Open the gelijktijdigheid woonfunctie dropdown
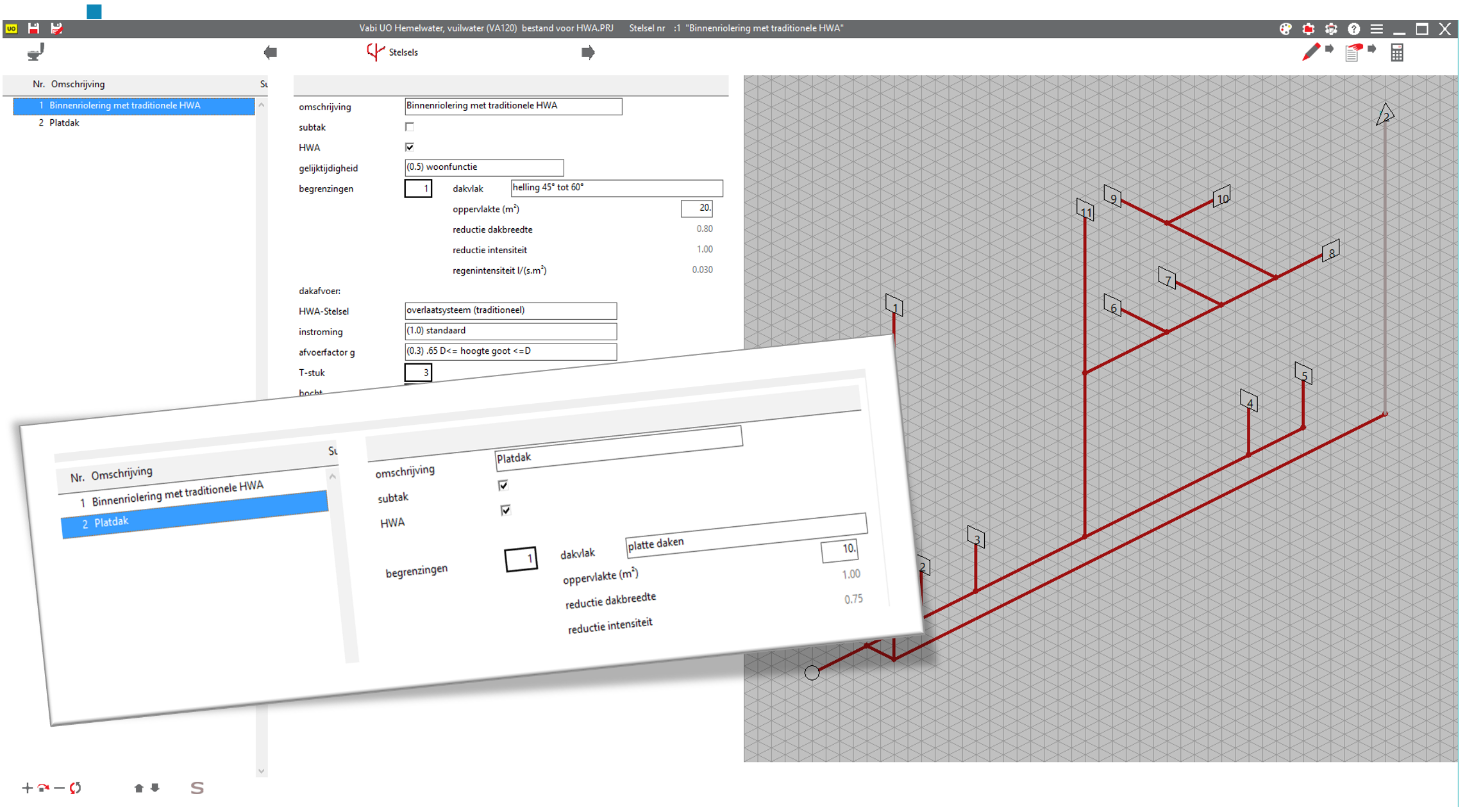 [x=483, y=167]
